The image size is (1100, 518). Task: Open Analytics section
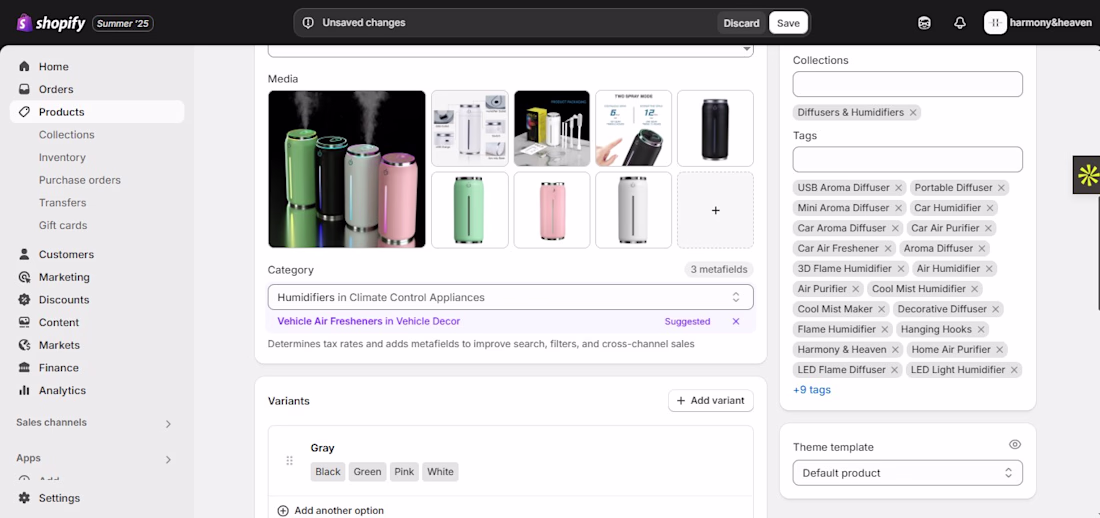[62, 390]
